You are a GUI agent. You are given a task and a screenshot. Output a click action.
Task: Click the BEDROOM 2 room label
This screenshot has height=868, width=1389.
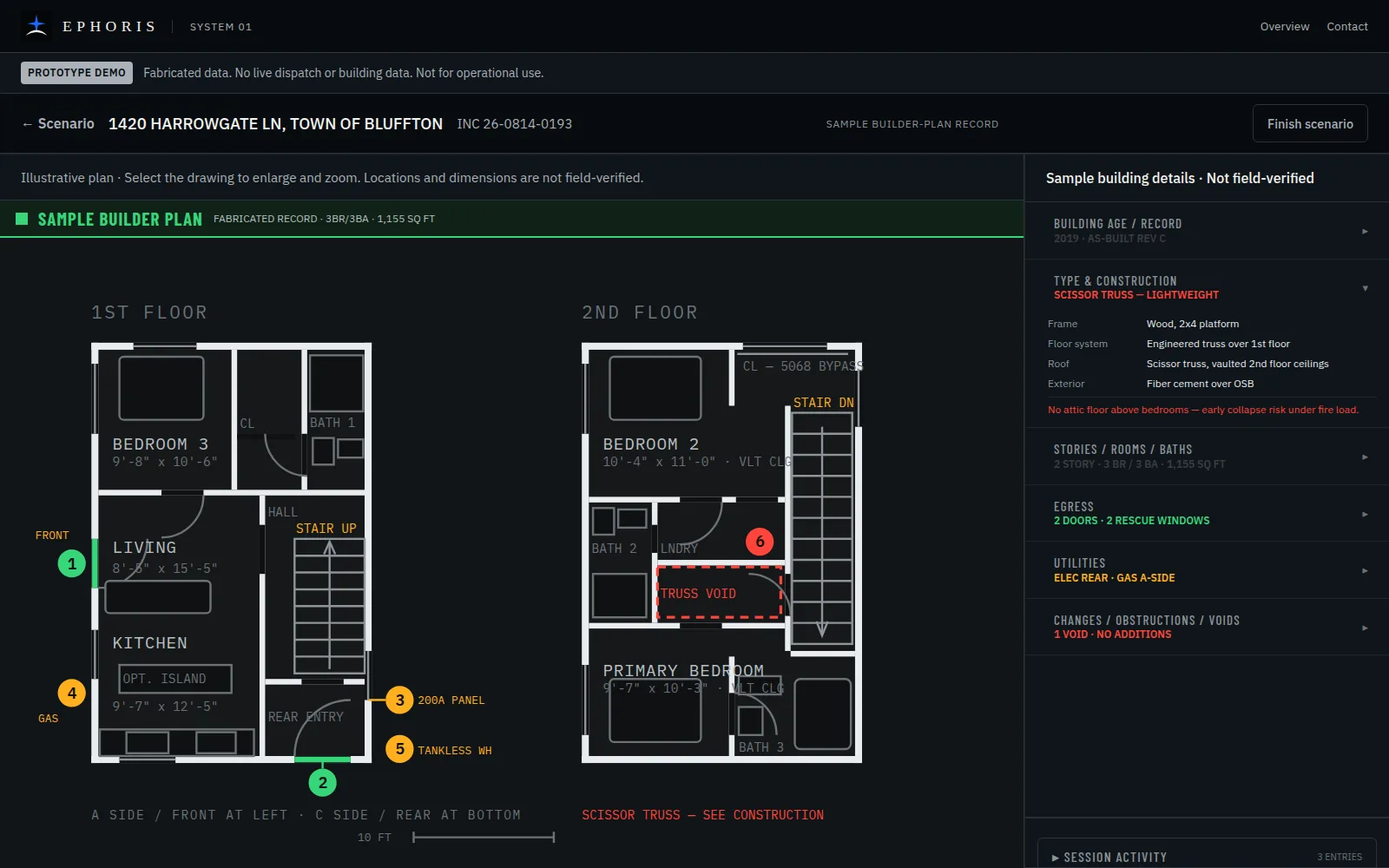[651, 444]
